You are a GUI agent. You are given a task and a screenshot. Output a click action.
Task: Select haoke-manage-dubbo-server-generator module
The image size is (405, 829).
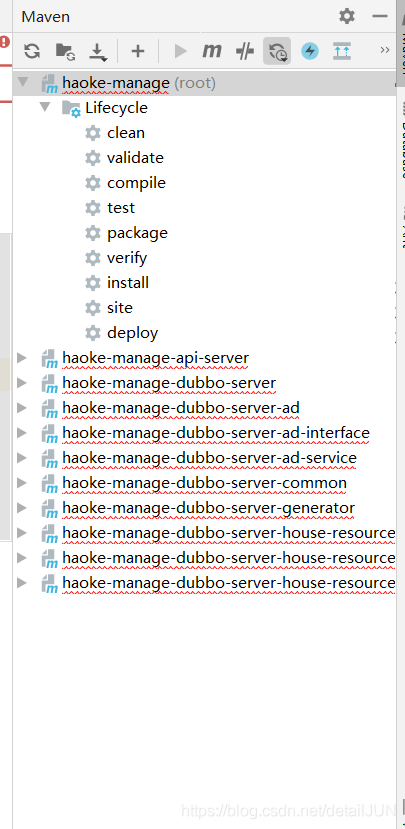pyautogui.click(x=208, y=508)
